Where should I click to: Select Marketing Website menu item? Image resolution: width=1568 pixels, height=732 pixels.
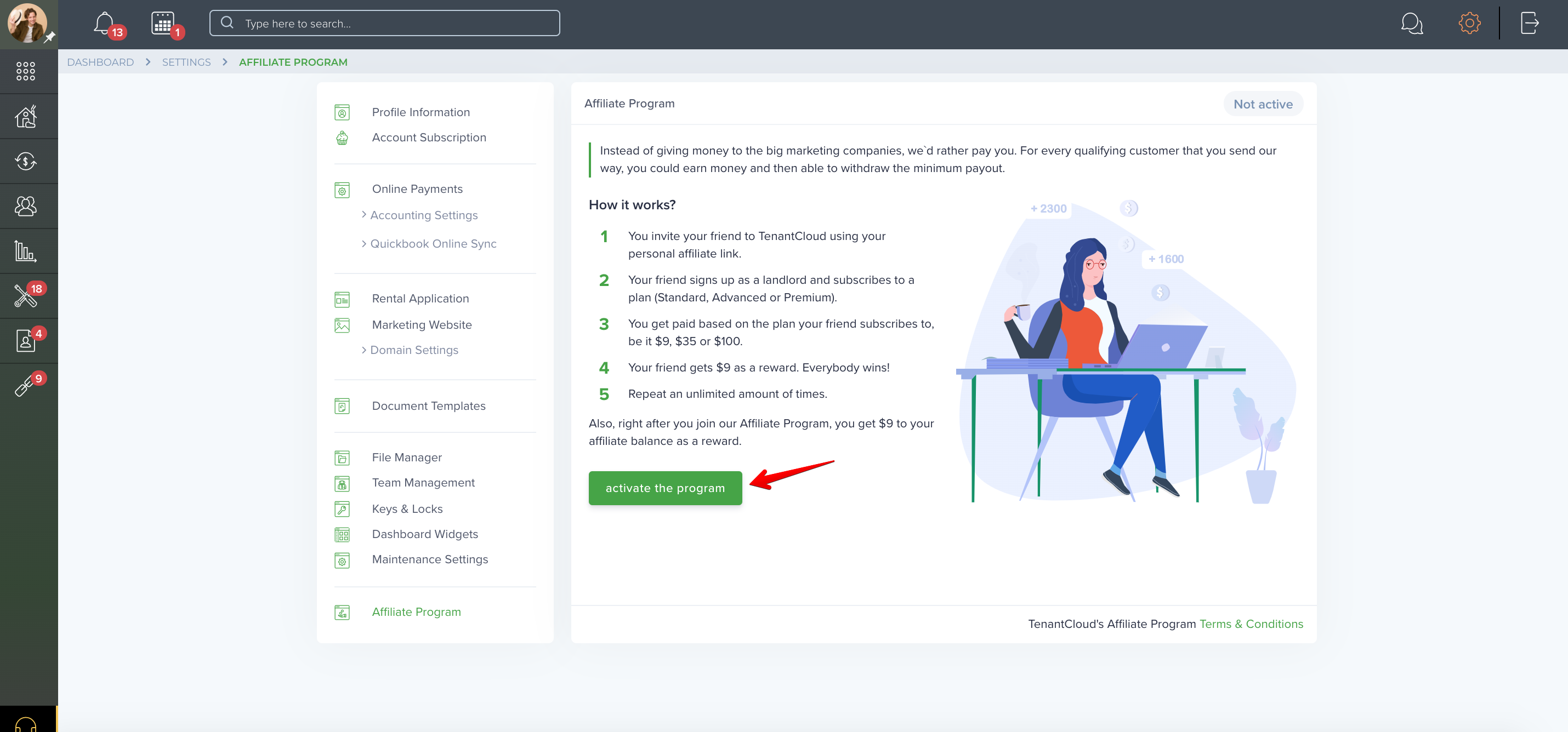(422, 325)
